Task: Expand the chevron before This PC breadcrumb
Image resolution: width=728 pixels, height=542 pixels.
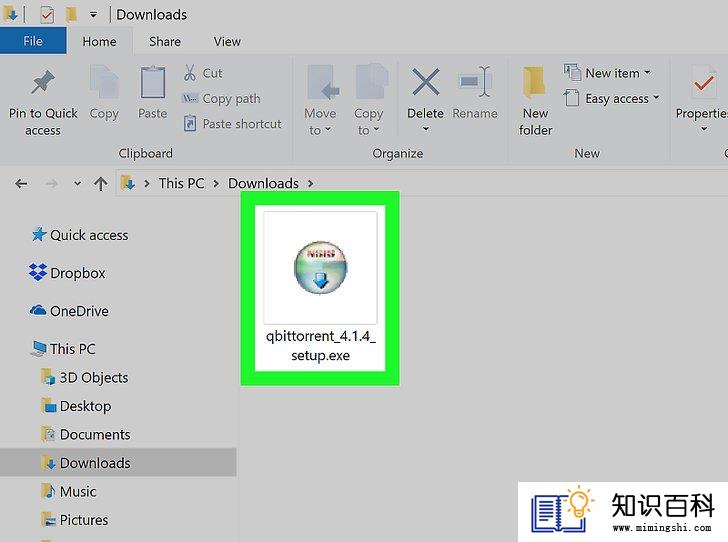Action: [147, 184]
